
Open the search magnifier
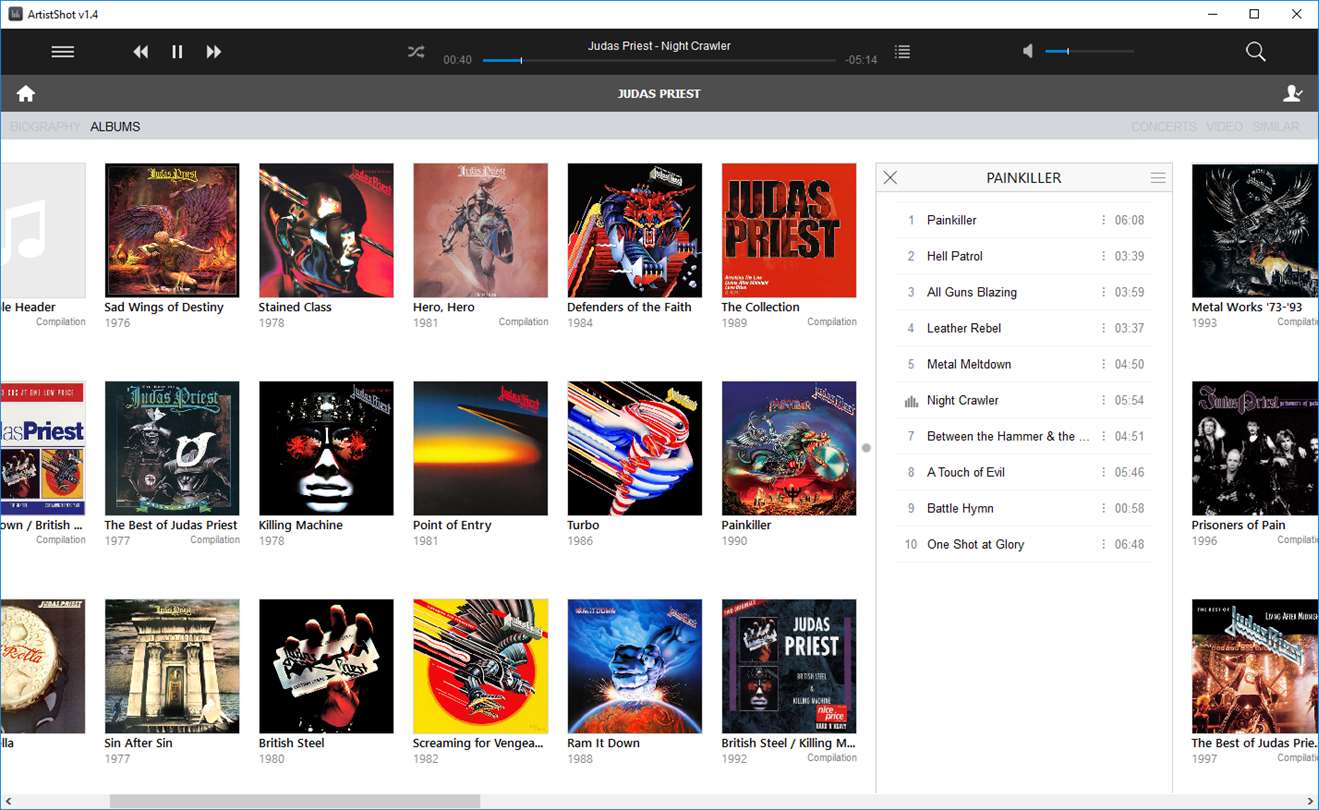pos(1256,52)
